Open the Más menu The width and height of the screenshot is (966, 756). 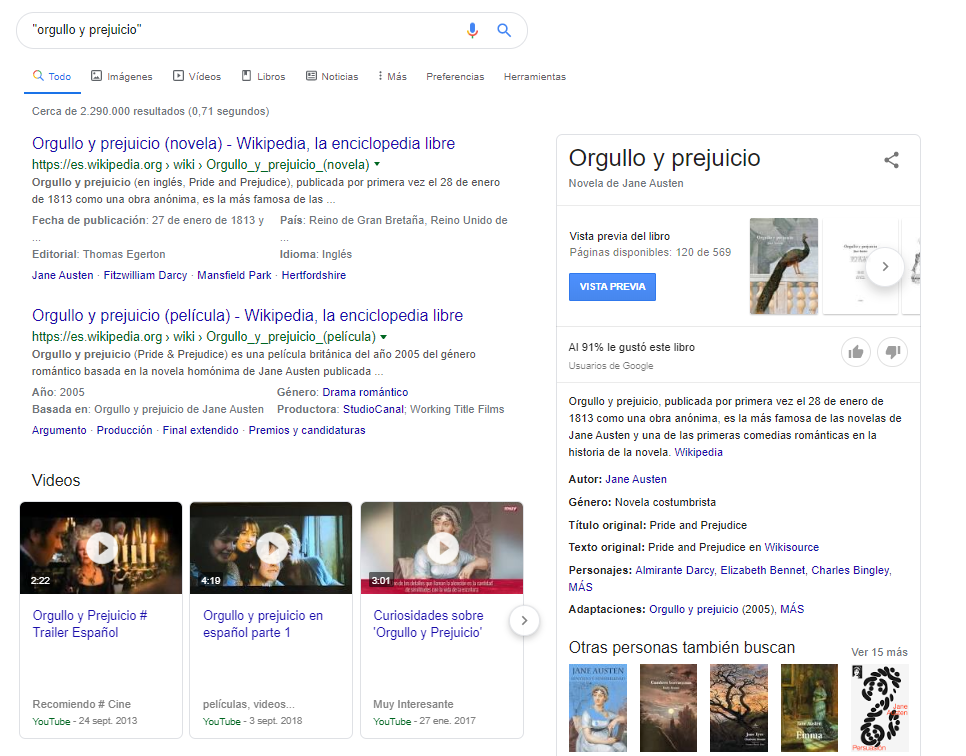coord(395,76)
